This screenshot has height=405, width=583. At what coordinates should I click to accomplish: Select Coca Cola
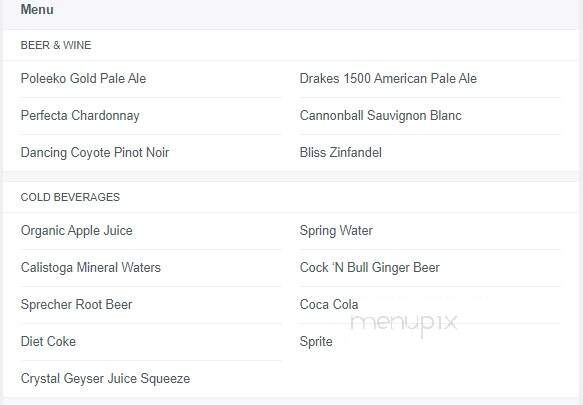pyautogui.click(x=329, y=305)
